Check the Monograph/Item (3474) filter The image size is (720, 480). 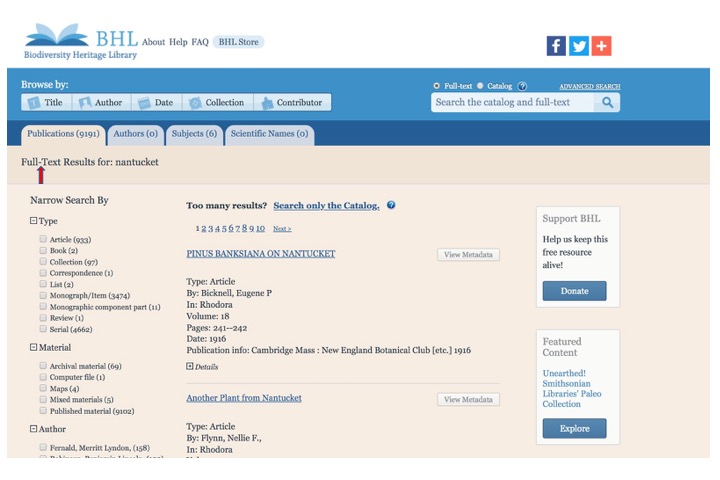43,295
